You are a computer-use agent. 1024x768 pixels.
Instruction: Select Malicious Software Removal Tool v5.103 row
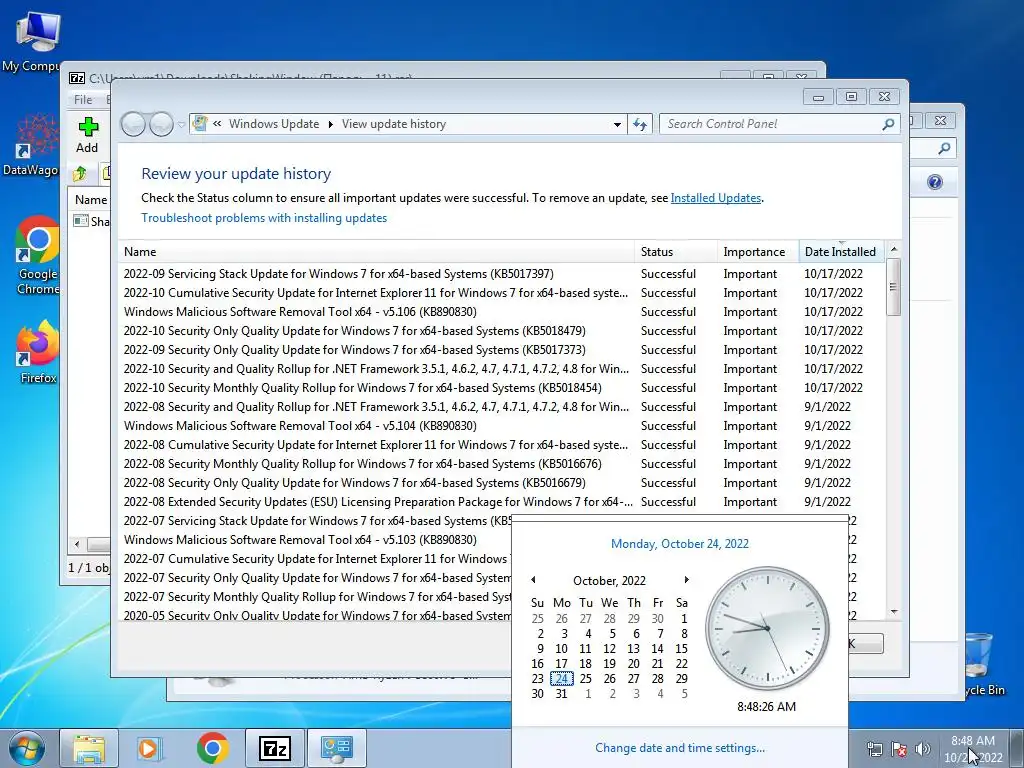316,539
